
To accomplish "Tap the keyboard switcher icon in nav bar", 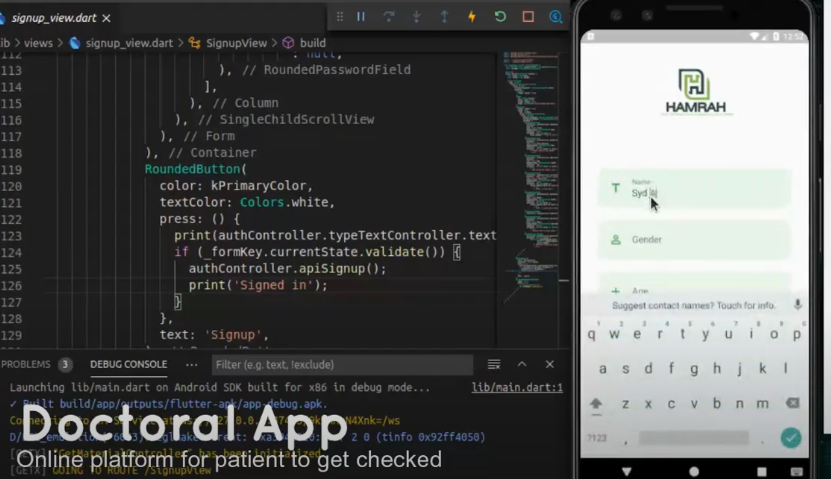I will (x=796, y=471).
